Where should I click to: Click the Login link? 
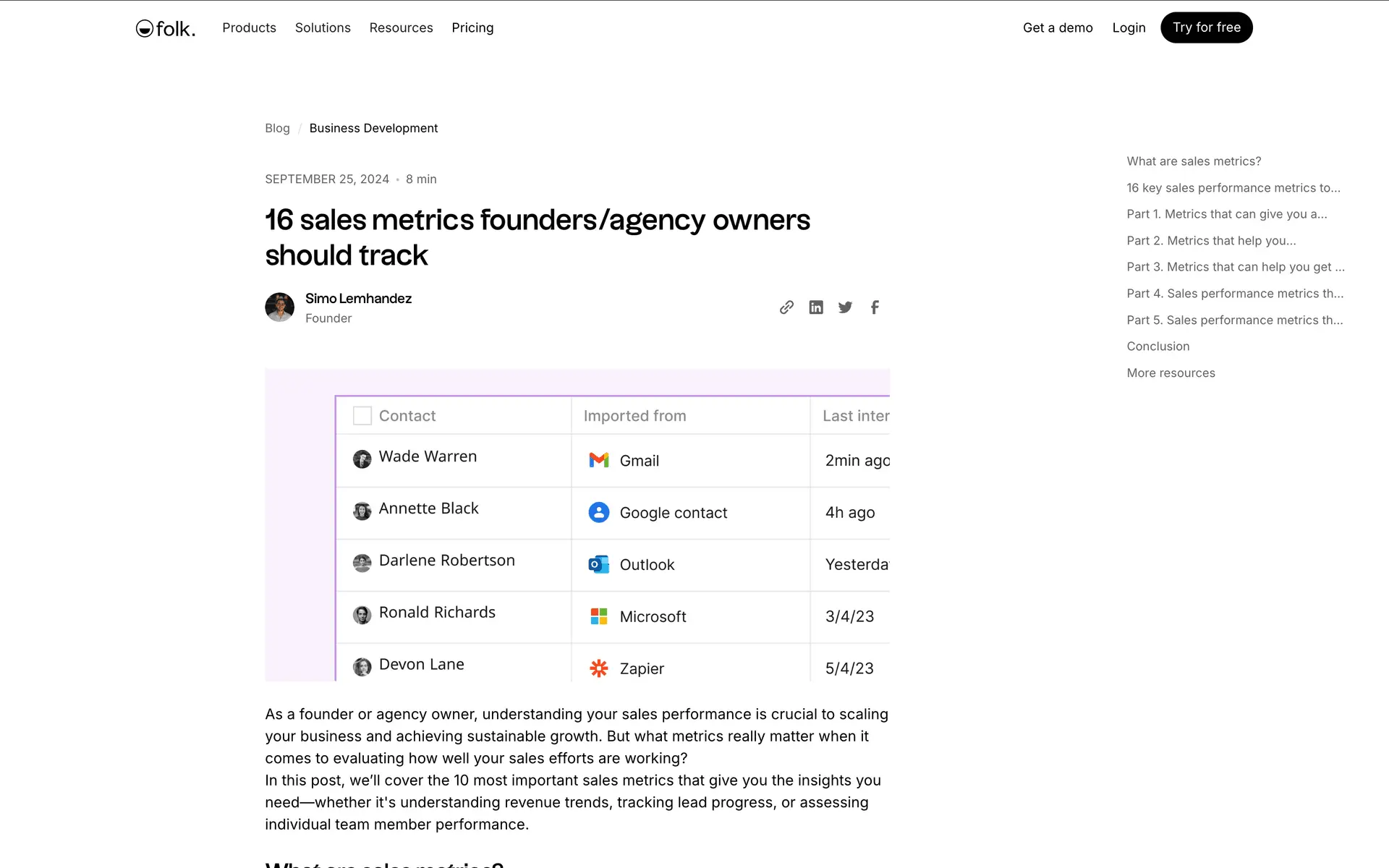click(x=1129, y=27)
